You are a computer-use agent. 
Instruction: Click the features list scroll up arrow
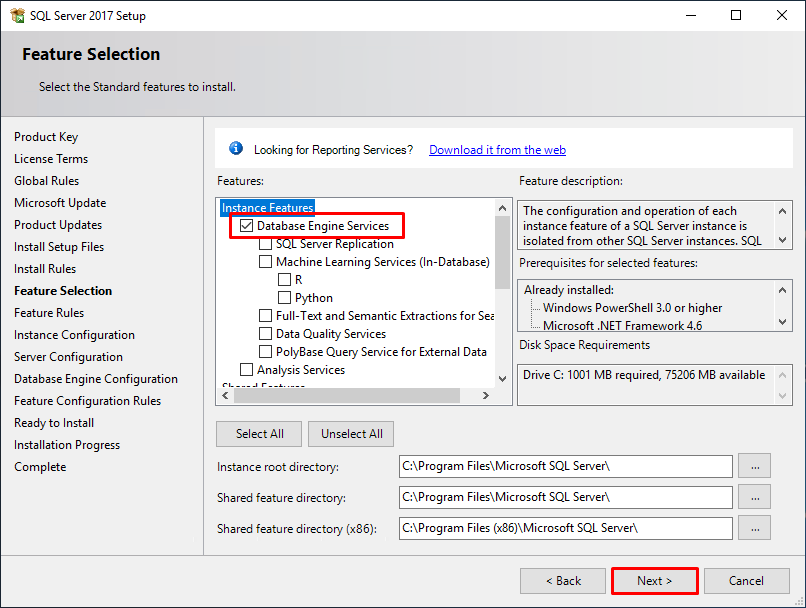(503, 208)
